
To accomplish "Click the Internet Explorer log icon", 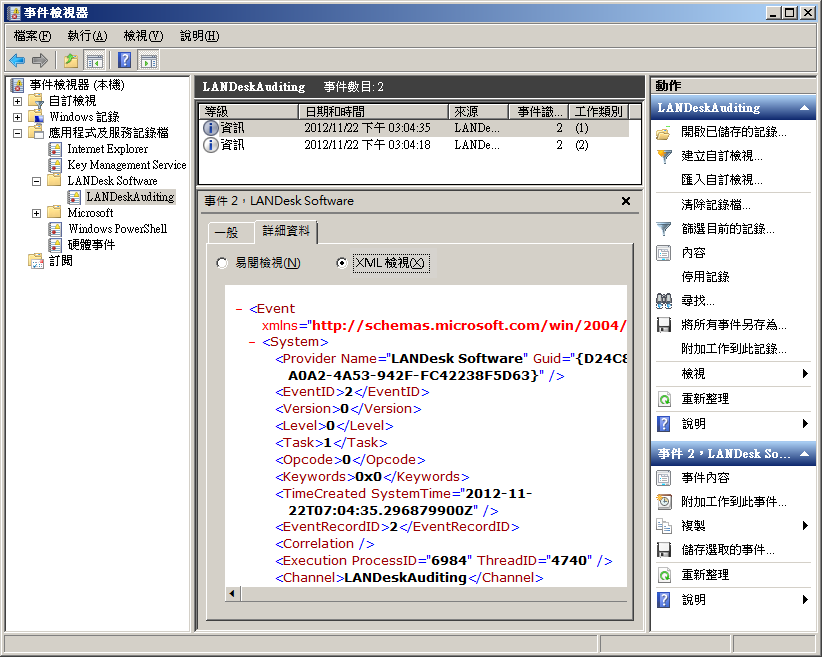I will (x=55, y=149).
